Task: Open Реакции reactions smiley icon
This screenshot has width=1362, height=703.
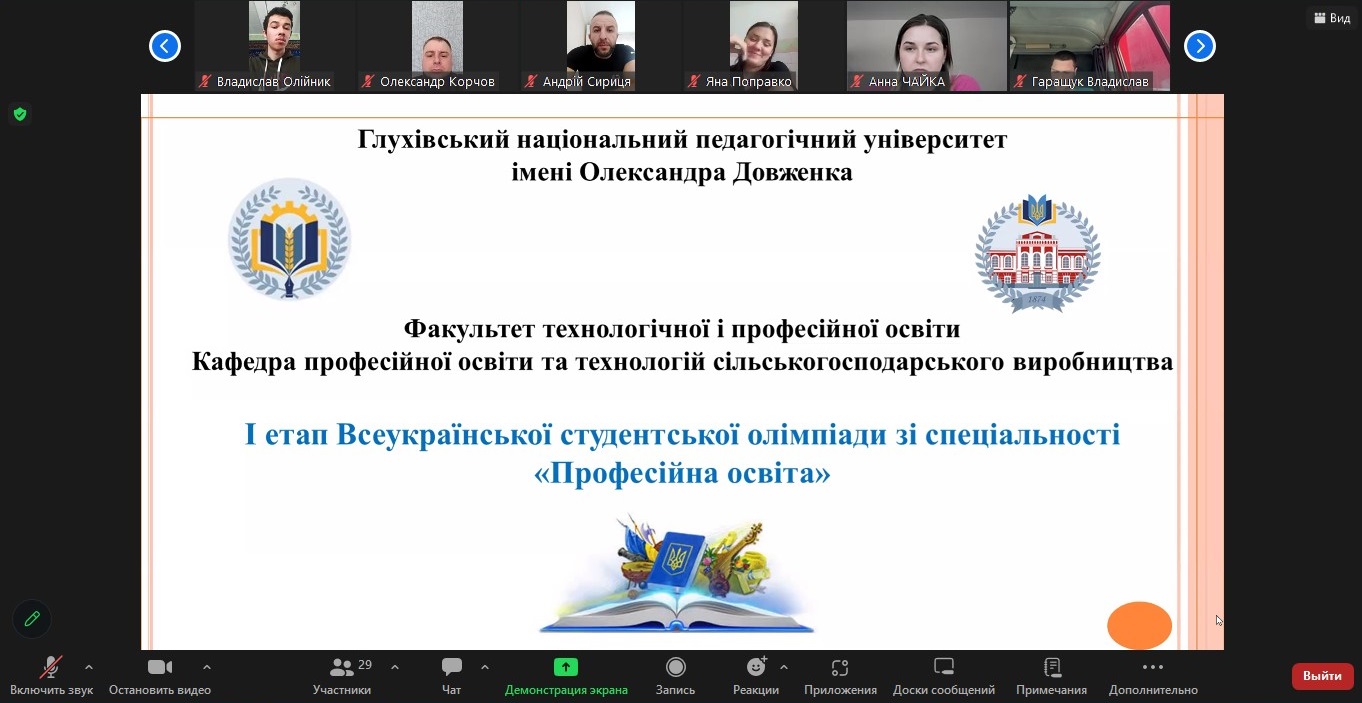Action: (756, 668)
